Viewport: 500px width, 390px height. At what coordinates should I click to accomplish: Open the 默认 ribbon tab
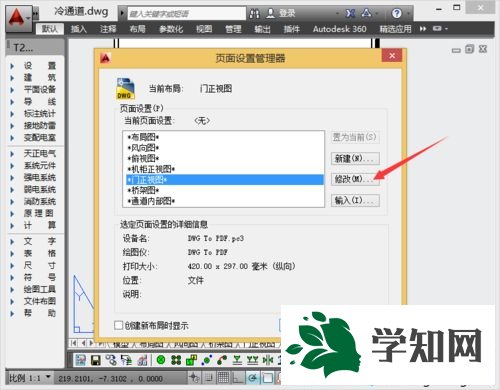(x=49, y=29)
